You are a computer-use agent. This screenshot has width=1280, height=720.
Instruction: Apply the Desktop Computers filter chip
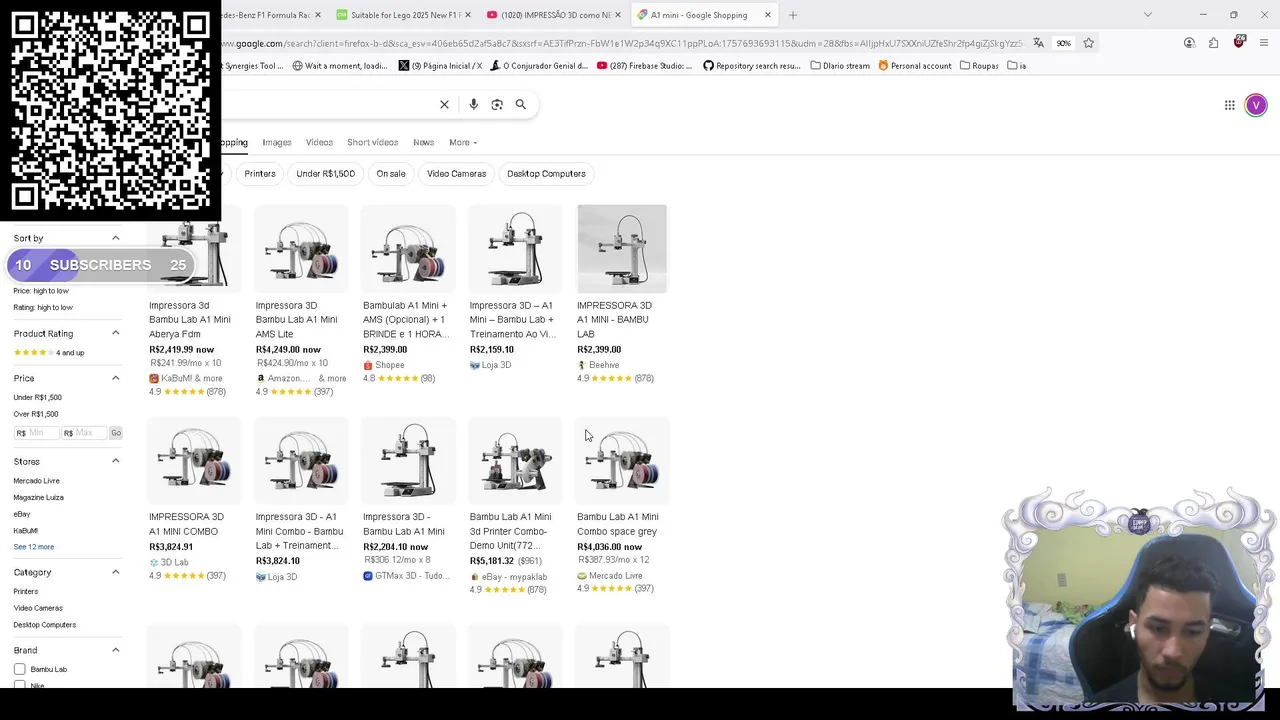[546, 174]
